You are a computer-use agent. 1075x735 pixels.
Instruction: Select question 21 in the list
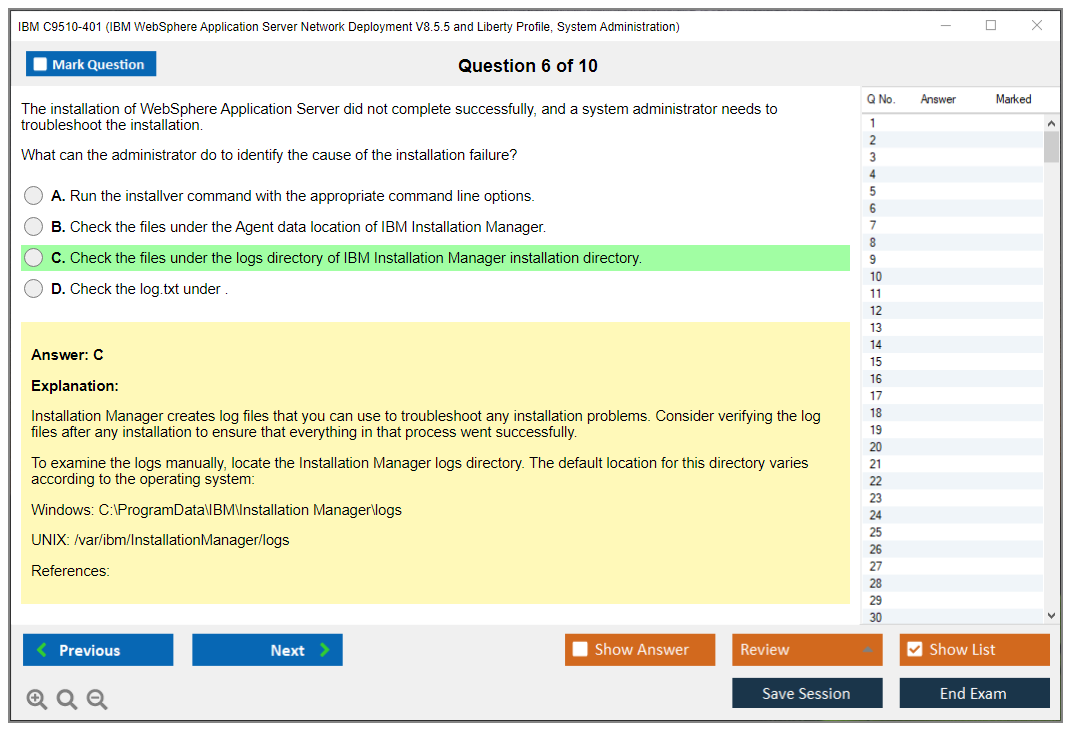876,464
